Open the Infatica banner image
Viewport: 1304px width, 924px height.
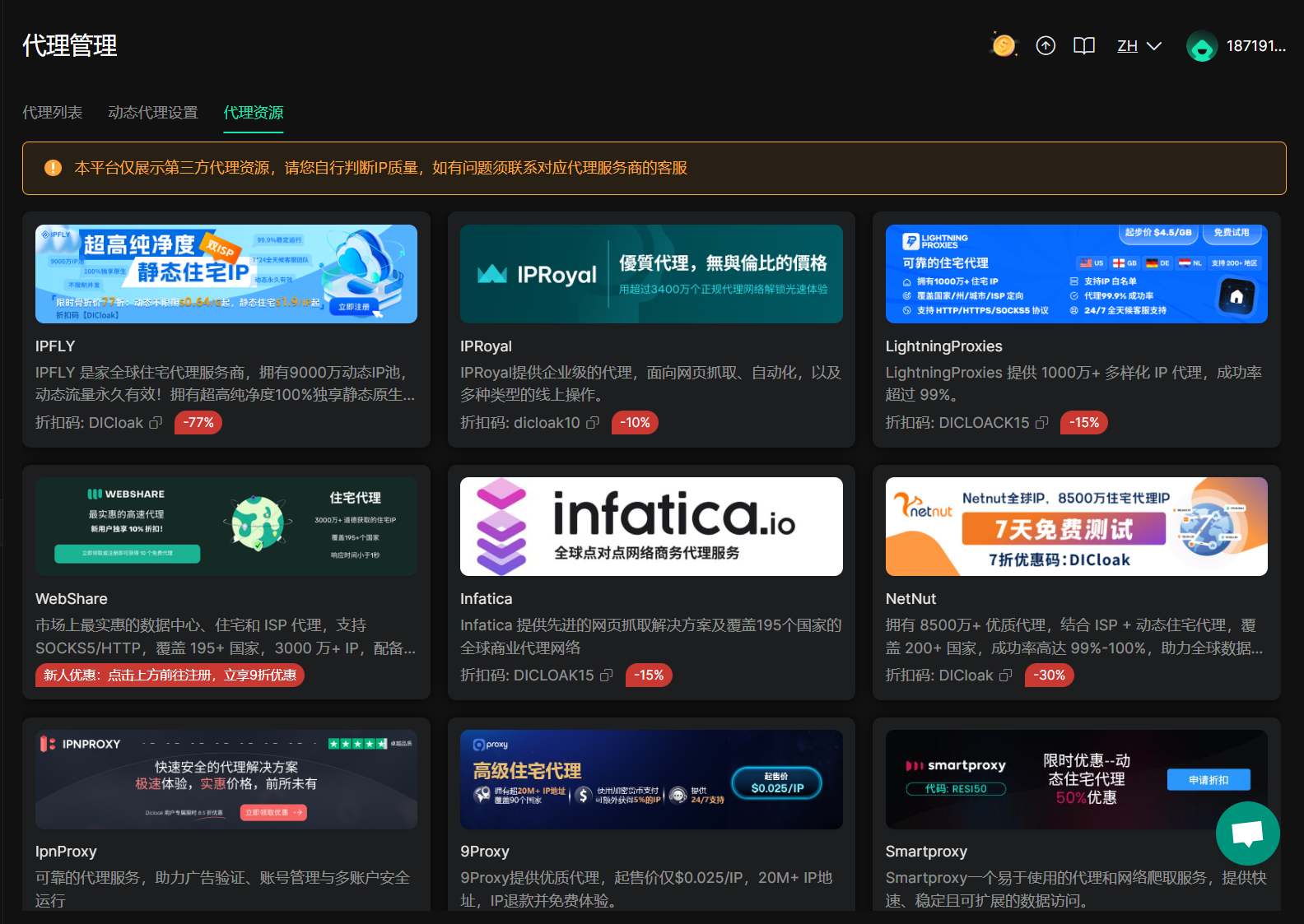[x=651, y=527]
